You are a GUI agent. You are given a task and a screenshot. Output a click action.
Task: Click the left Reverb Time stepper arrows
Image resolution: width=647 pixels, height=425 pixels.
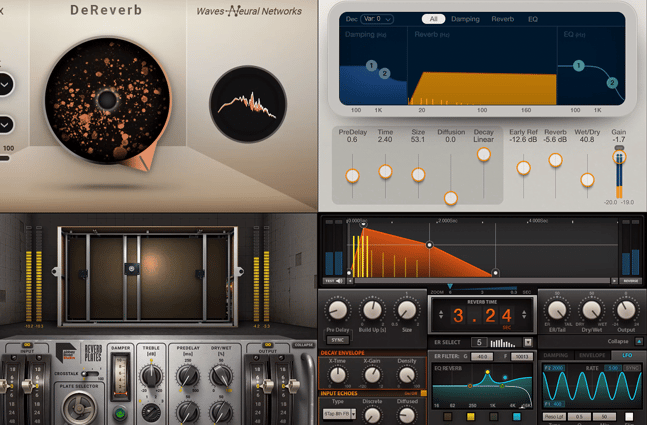click(441, 314)
